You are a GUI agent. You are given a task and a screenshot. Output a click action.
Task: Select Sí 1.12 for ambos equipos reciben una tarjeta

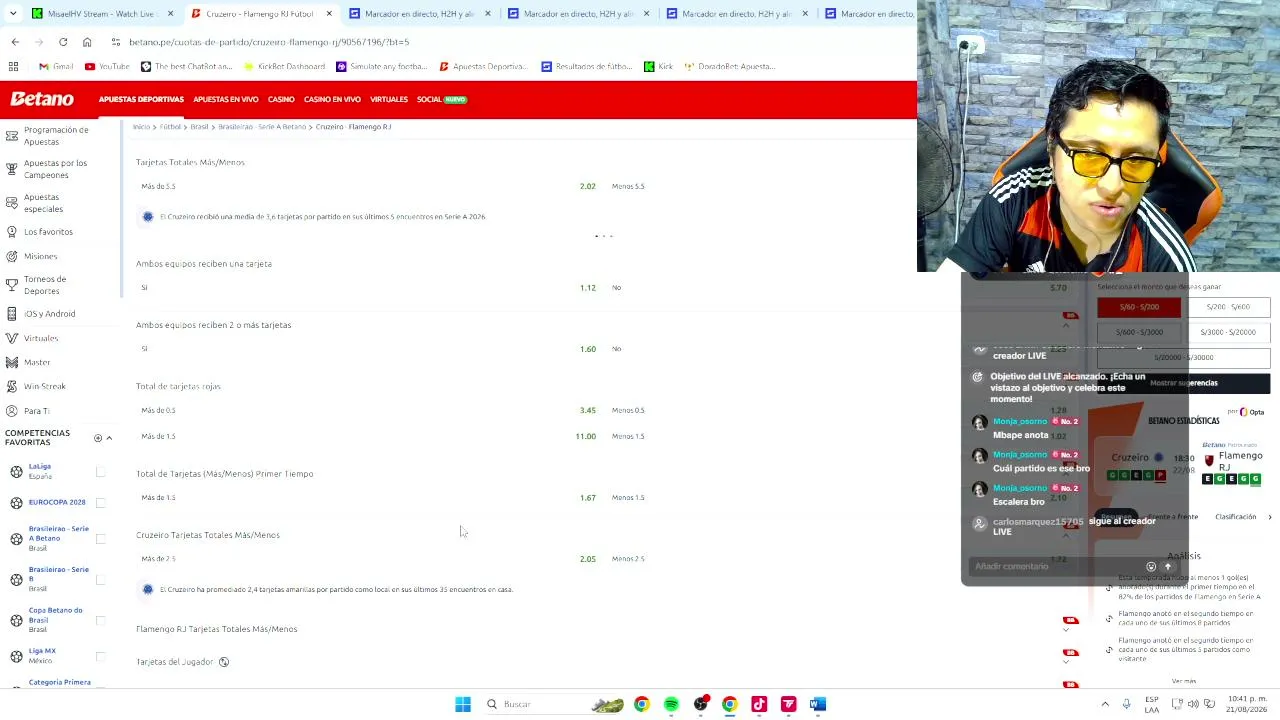point(368,288)
